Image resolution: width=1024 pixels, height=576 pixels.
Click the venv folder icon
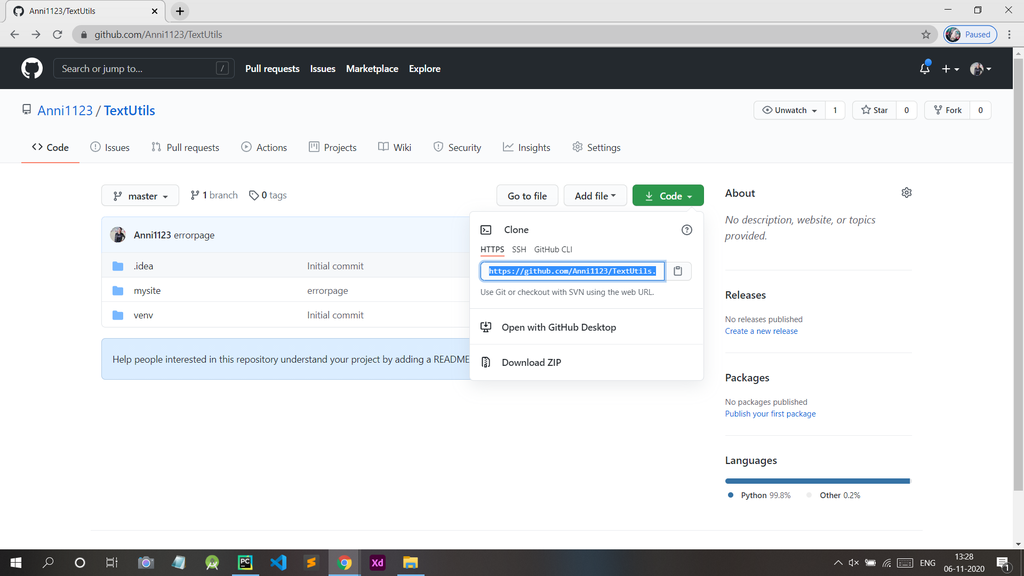coord(118,315)
